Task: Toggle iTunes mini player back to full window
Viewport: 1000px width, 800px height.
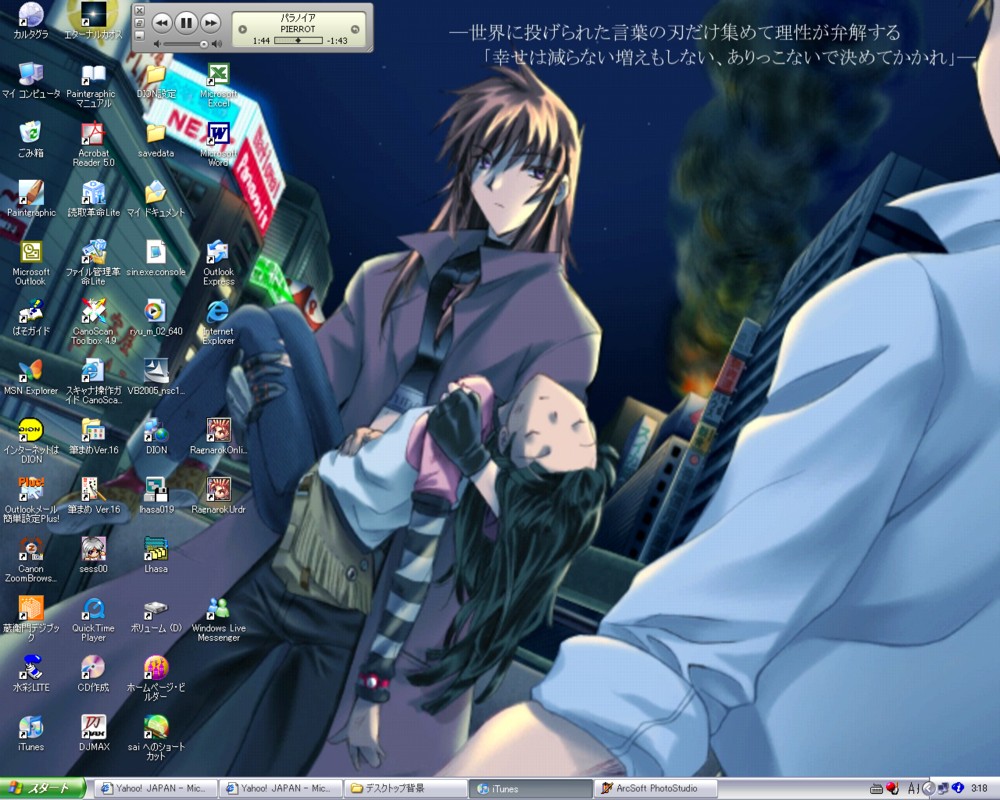Action: pyautogui.click(x=140, y=23)
